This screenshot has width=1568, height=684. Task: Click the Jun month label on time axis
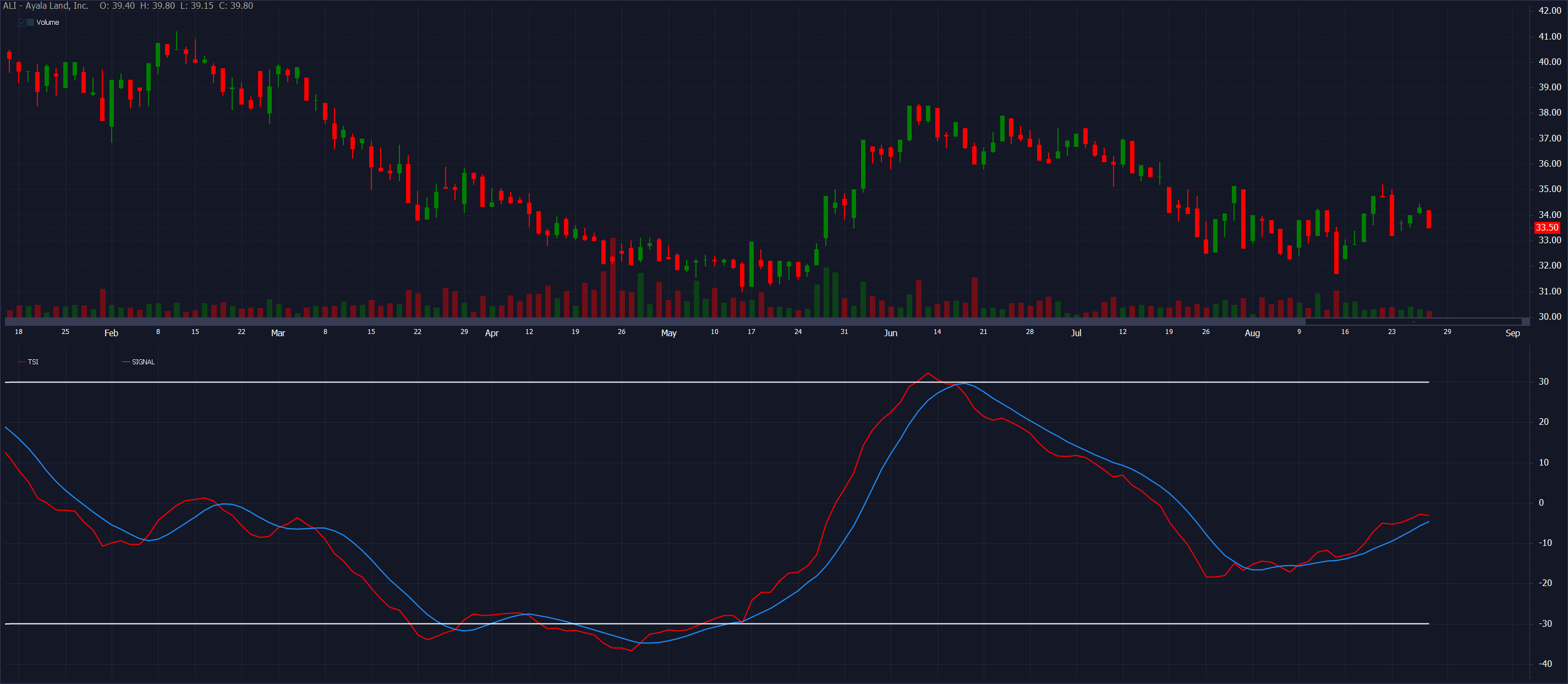[891, 332]
